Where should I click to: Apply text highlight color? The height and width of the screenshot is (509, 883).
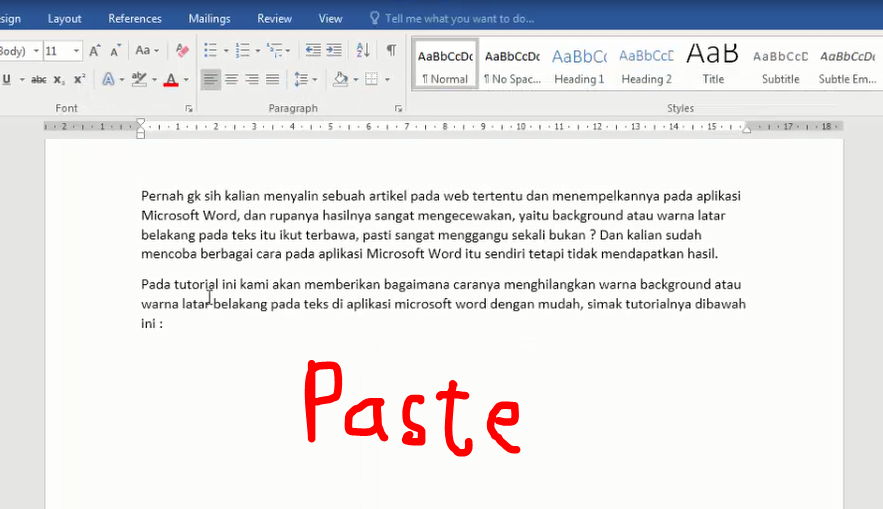coord(139,79)
